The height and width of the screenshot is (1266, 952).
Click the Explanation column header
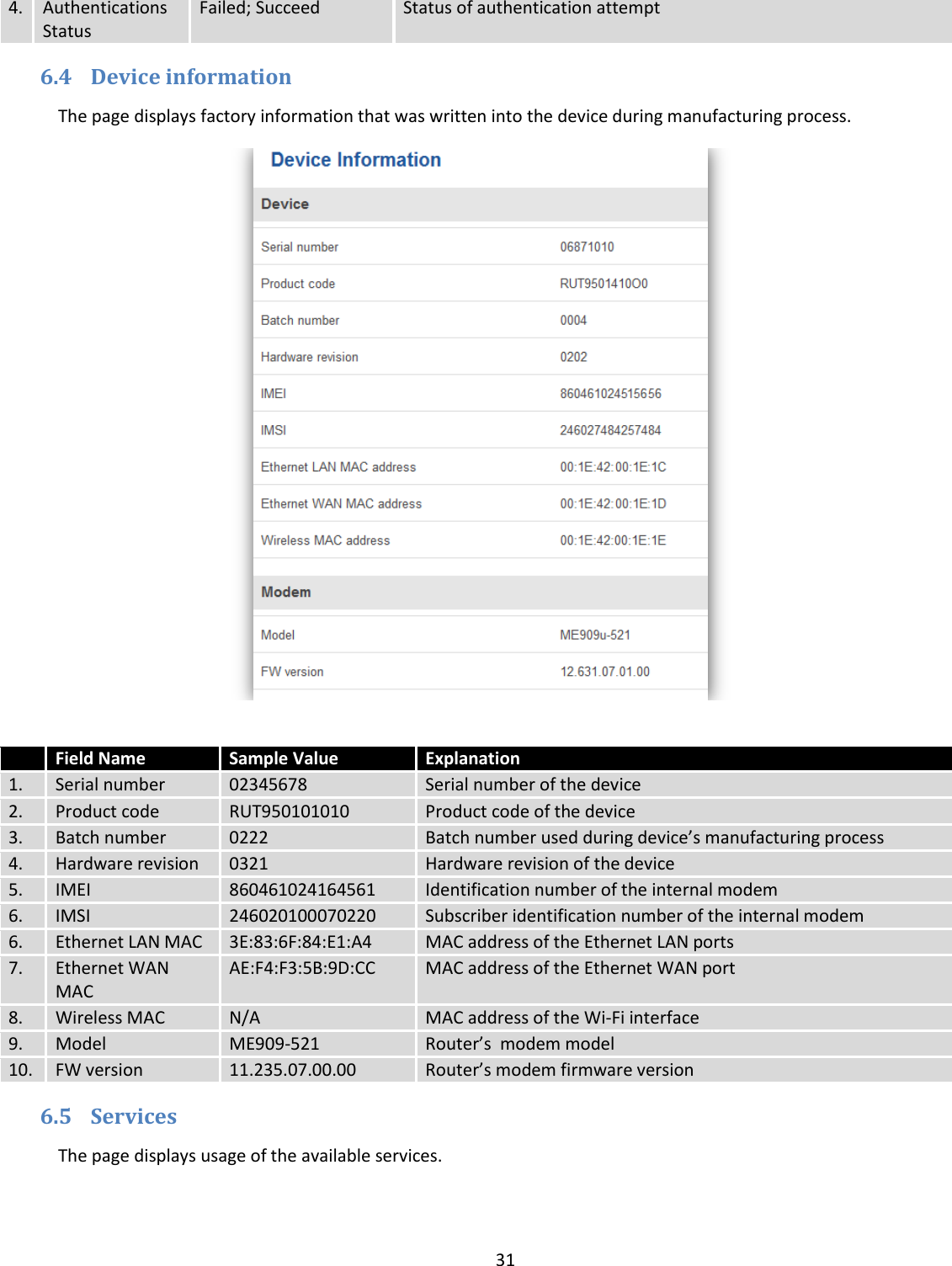(x=472, y=758)
